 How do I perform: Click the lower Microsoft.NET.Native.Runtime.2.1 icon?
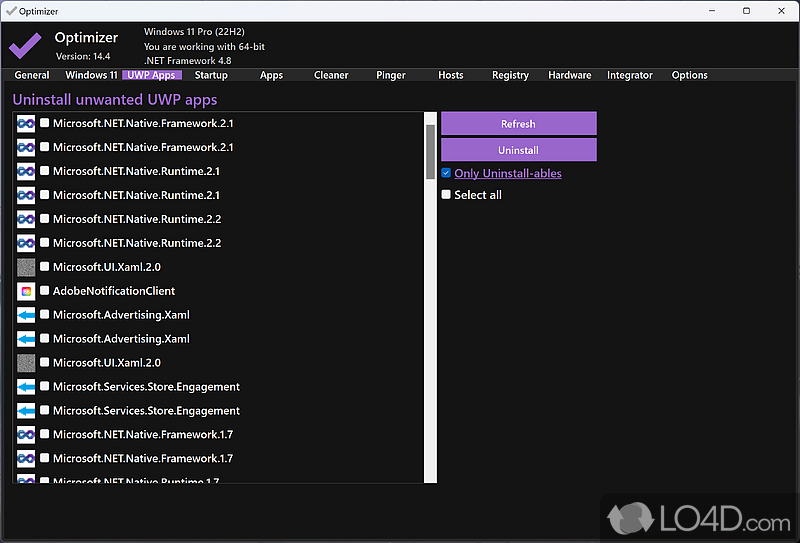pos(26,195)
